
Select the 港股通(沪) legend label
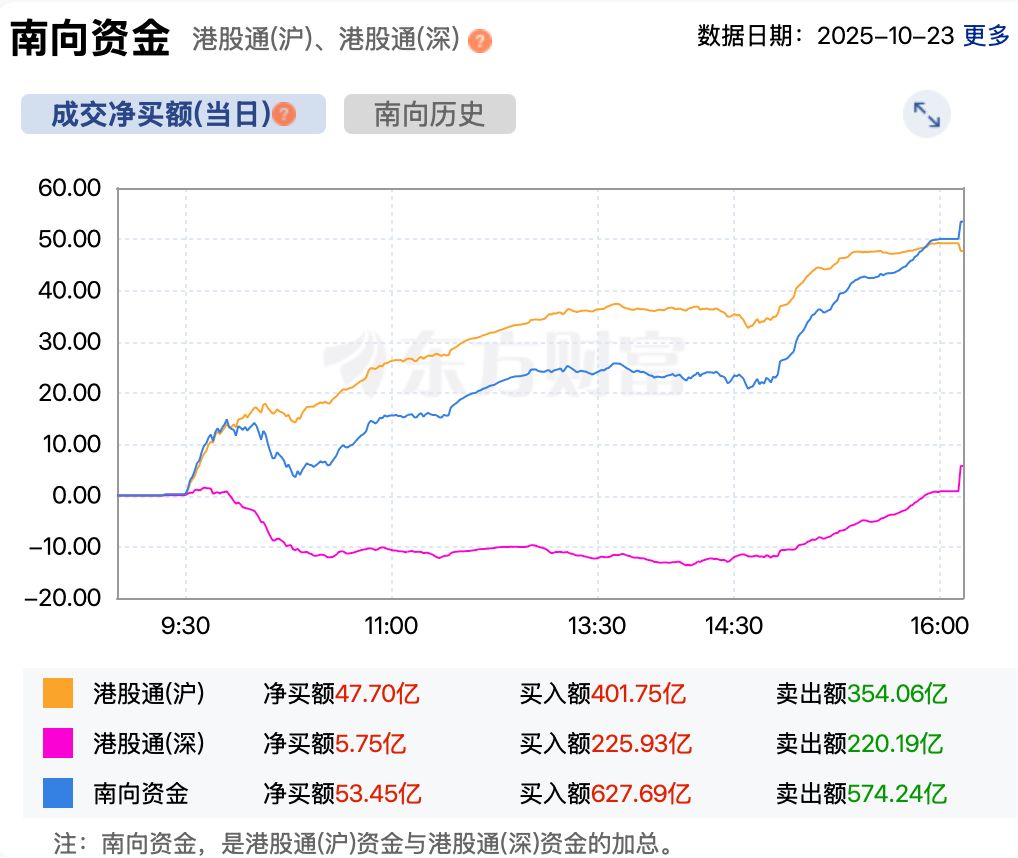click(148, 692)
